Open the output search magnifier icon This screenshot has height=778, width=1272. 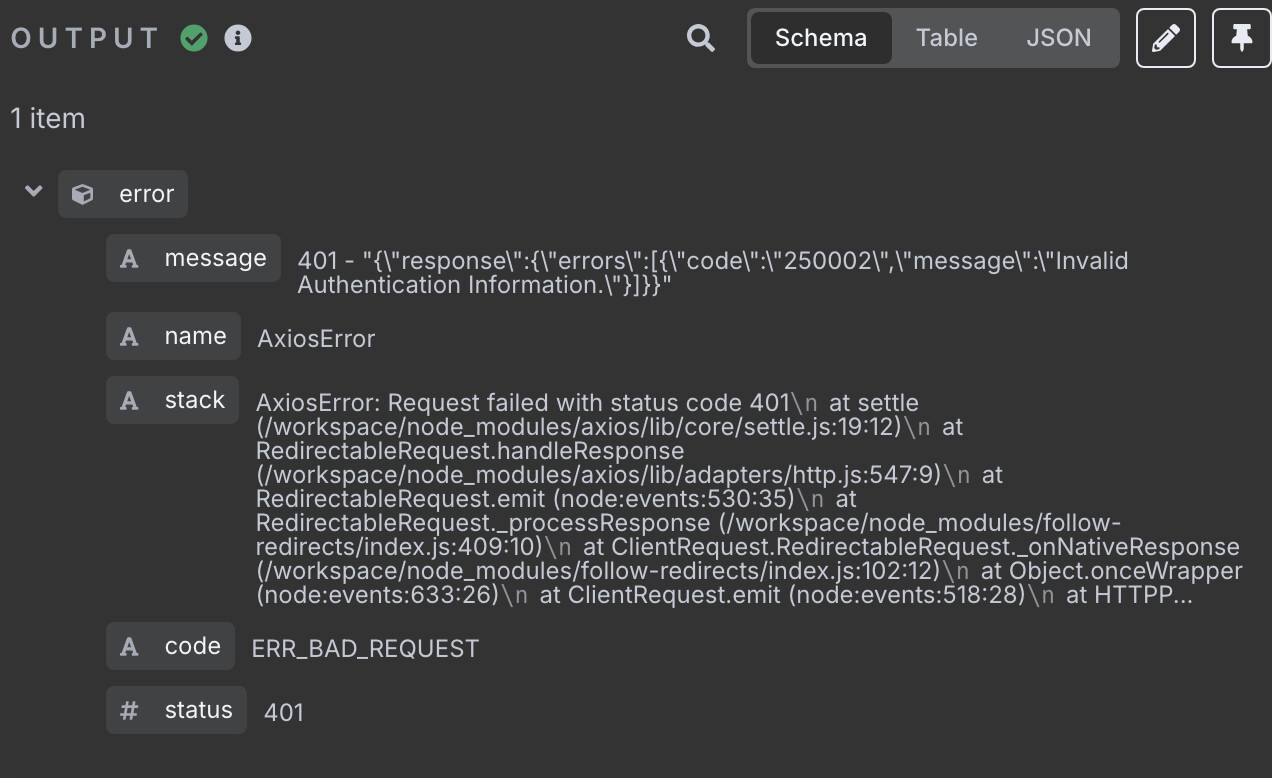701,39
